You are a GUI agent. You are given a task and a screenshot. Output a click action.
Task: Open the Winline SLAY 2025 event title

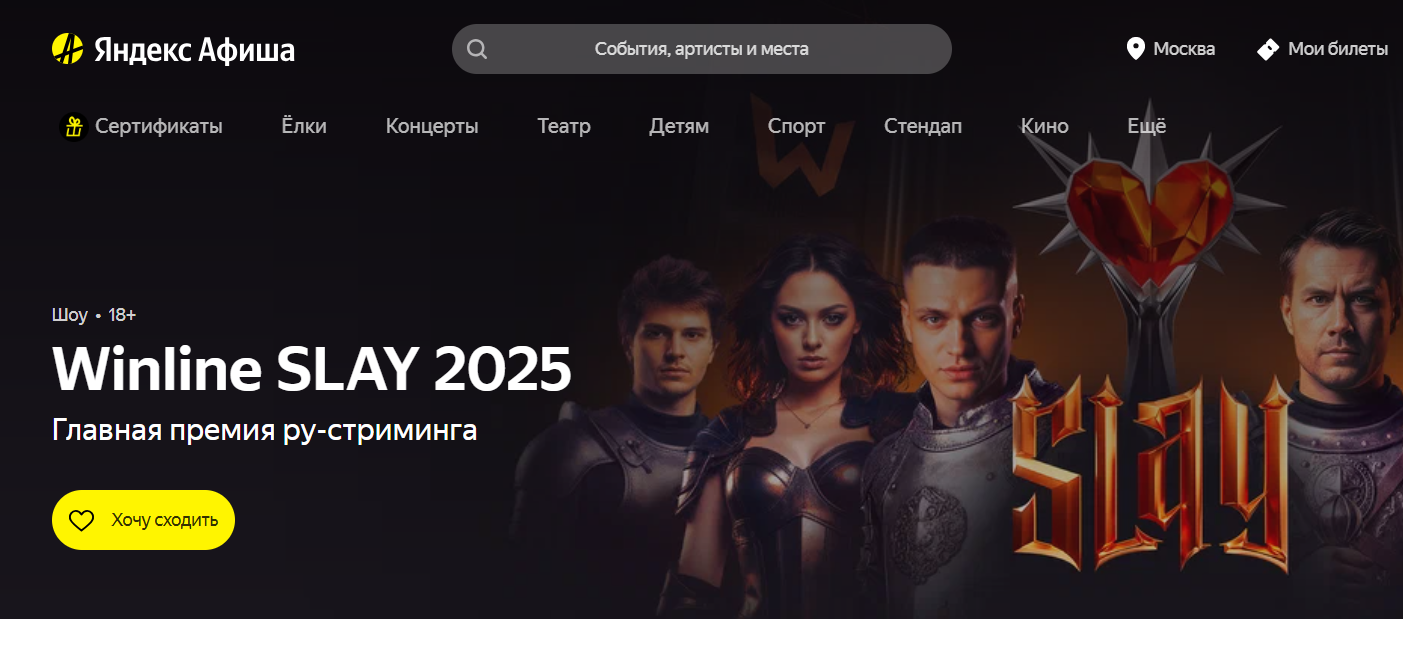[x=312, y=370]
